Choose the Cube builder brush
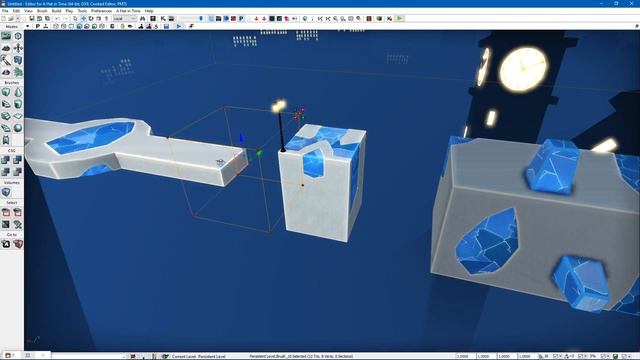The width and height of the screenshot is (640, 360). [6, 92]
